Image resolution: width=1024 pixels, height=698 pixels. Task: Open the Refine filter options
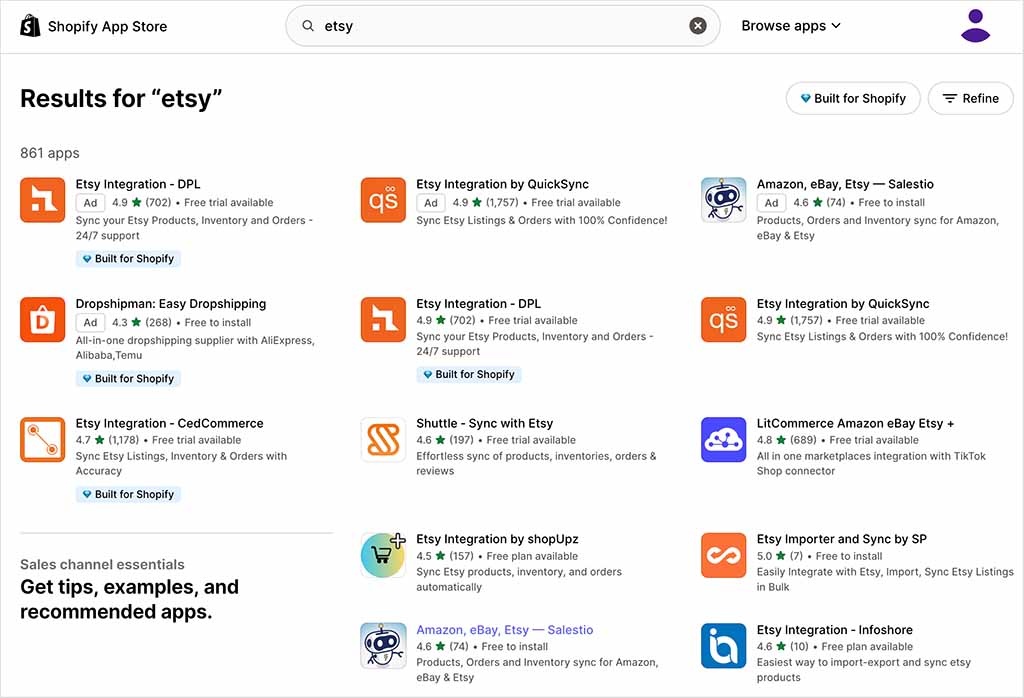(970, 98)
